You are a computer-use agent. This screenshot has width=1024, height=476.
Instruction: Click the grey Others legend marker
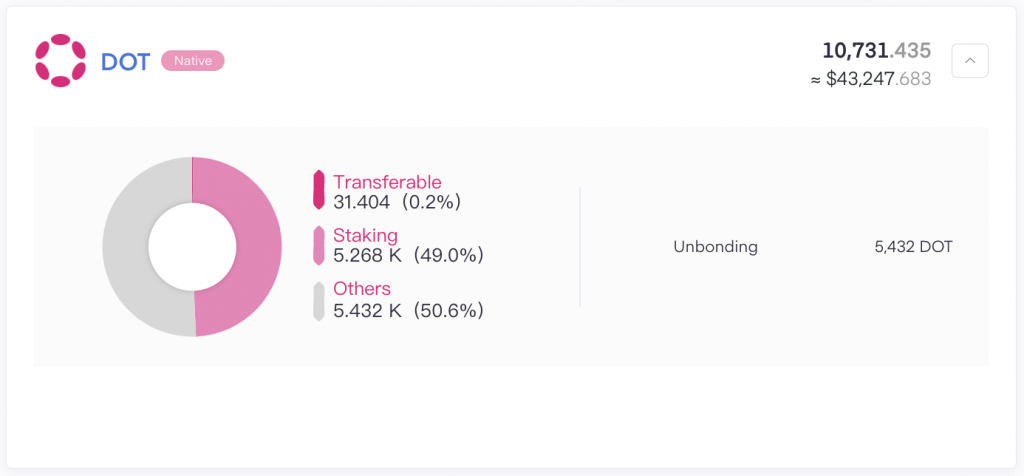click(x=319, y=301)
